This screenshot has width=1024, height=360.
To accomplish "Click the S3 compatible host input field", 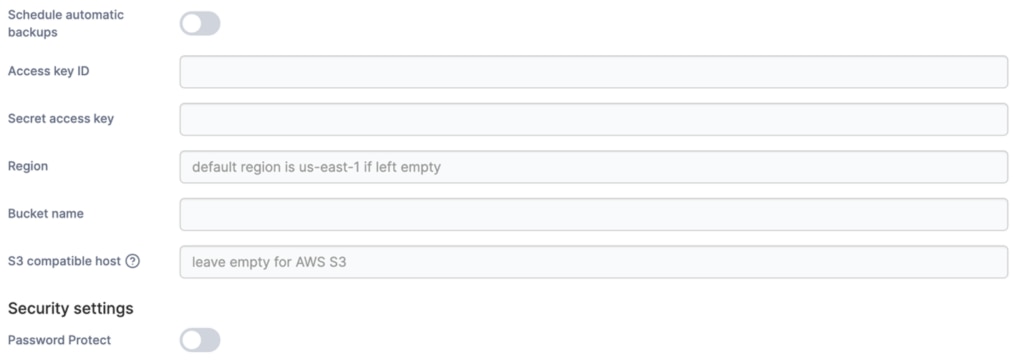I will (x=594, y=262).
